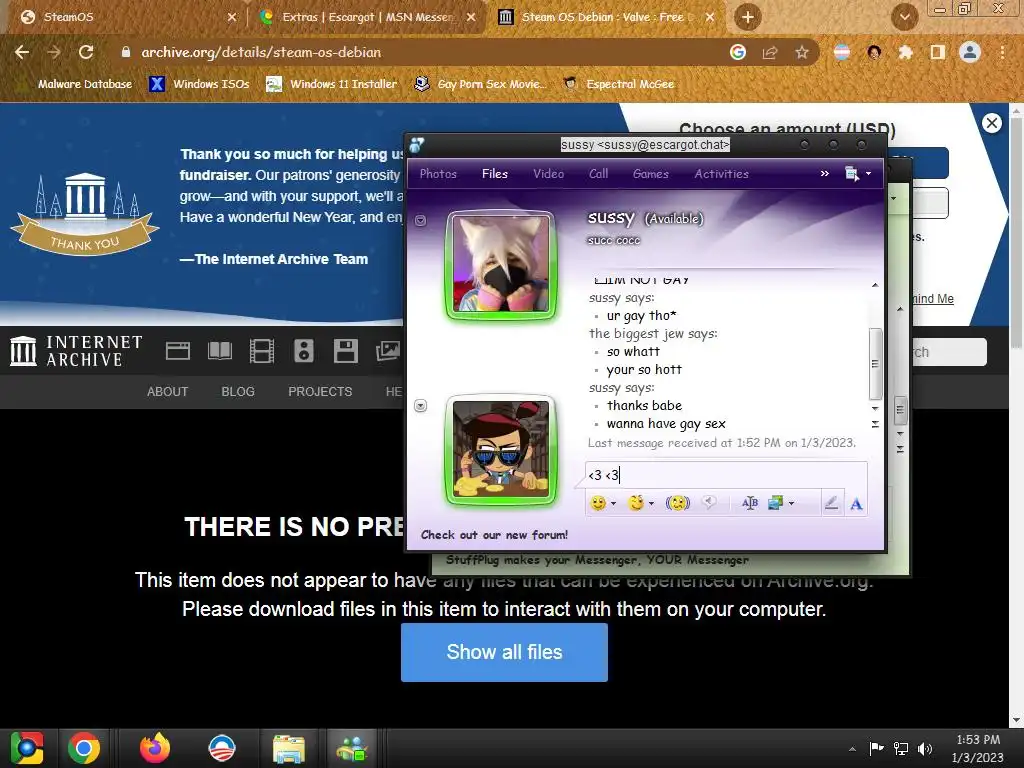Click the chat history scrollbar thumb
The image size is (1024, 768).
coord(875,364)
